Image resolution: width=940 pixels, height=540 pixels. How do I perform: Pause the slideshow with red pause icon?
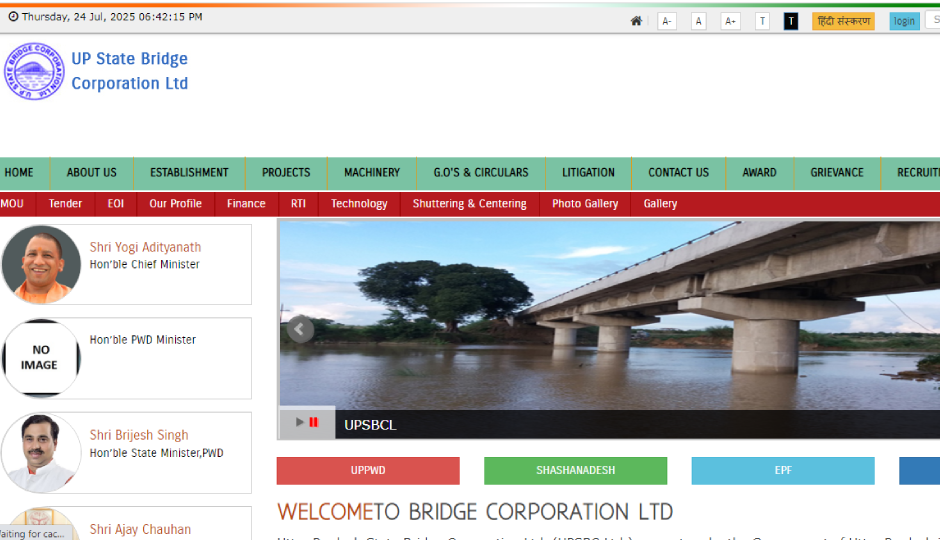click(x=314, y=422)
